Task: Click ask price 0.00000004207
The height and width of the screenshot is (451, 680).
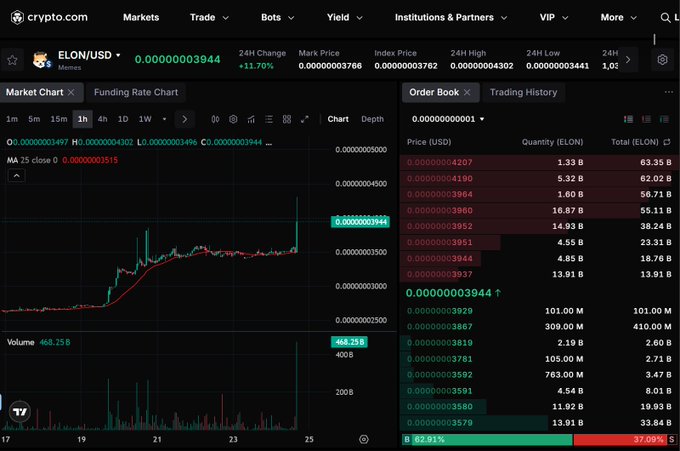Action: tap(440, 163)
